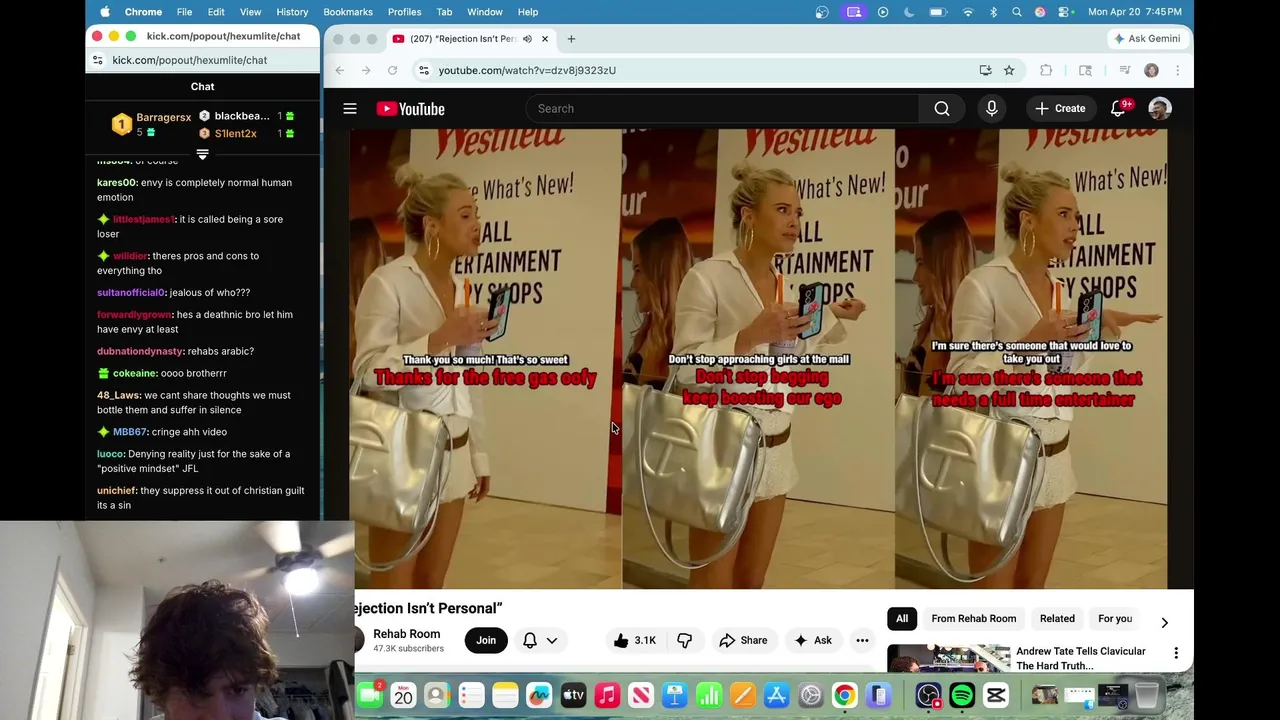This screenshot has width=1280, height=720.
Task: Toggle Focus mode moon in the menu bar
Action: click(x=909, y=12)
